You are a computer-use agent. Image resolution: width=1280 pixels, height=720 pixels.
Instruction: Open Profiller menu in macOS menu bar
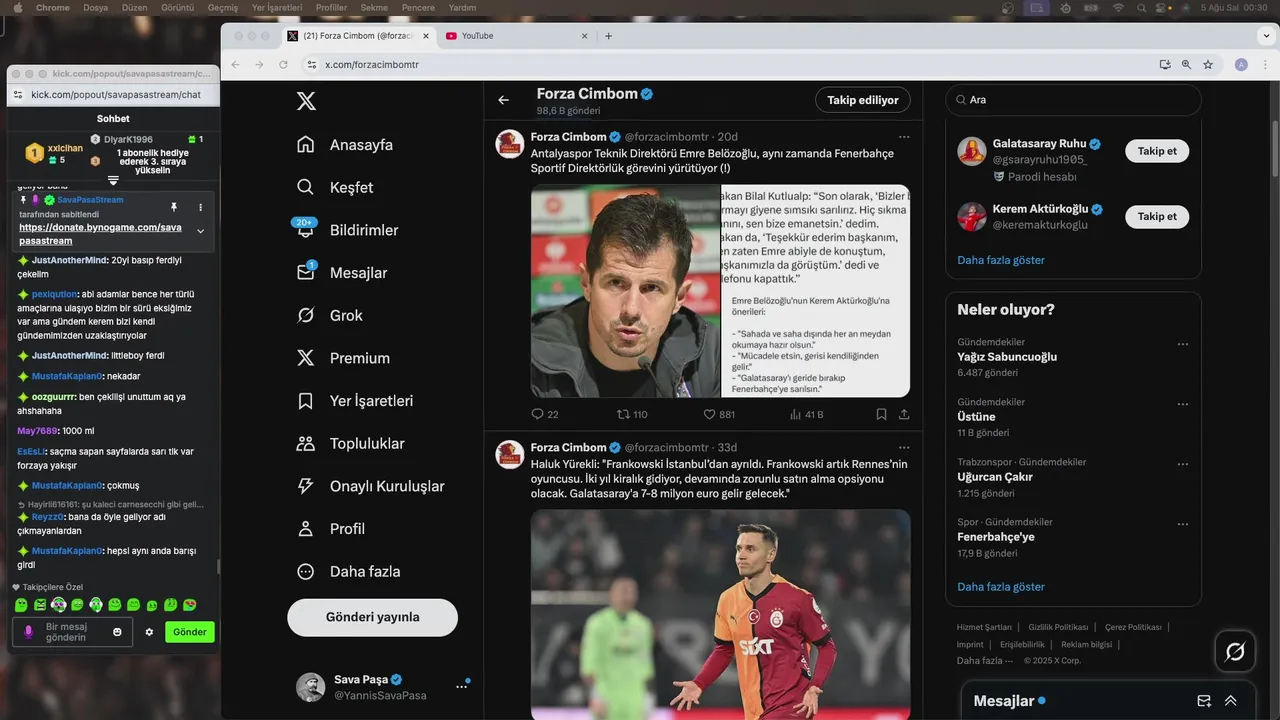click(x=331, y=7)
